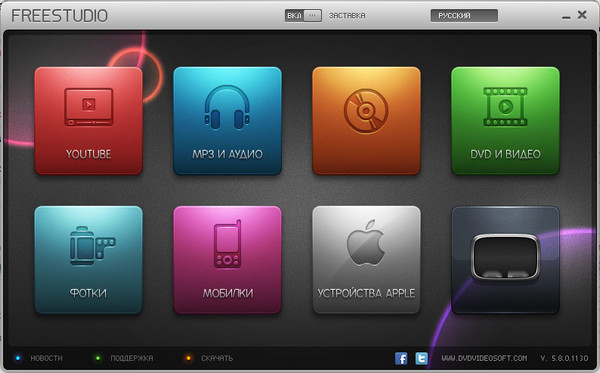Open the pink Мобилки phone tile
Screen dimensions: 600x373
227,260
